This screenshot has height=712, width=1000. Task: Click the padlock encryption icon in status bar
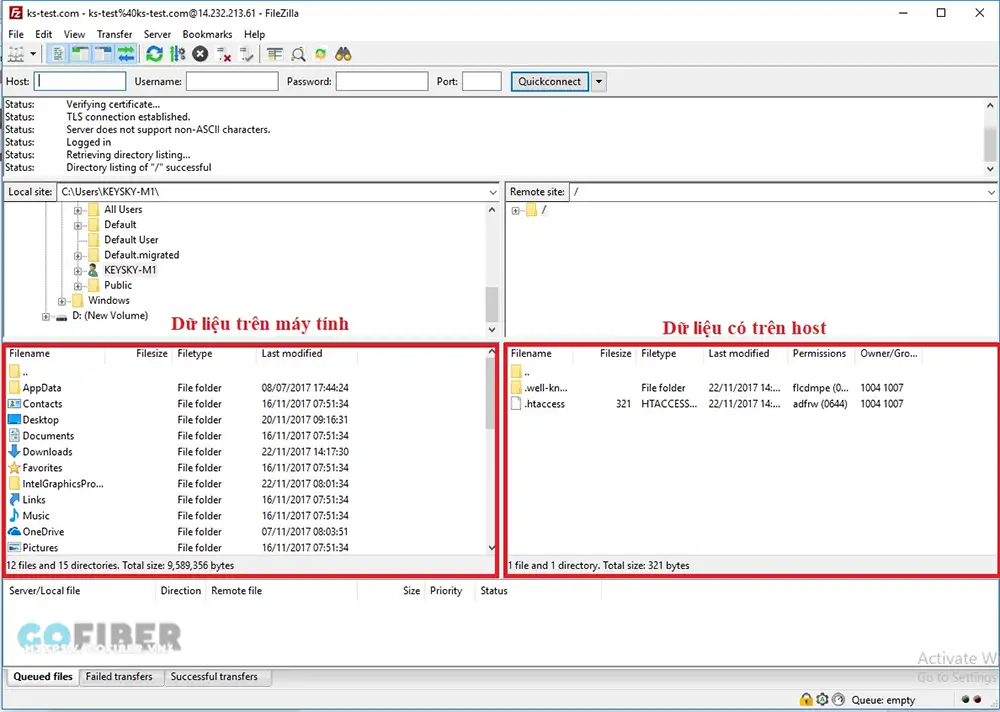tap(806, 700)
